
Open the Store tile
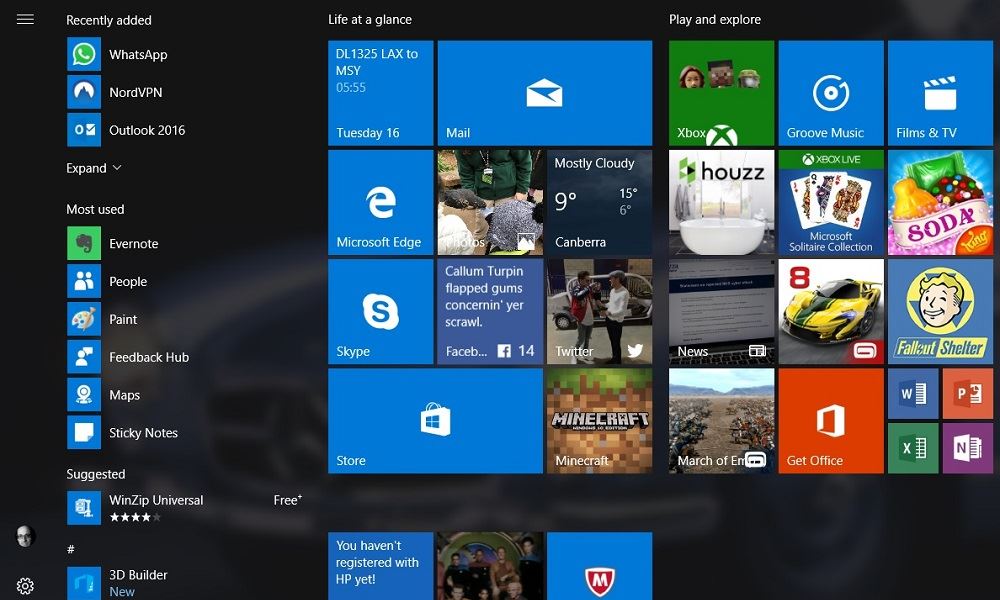(436, 421)
